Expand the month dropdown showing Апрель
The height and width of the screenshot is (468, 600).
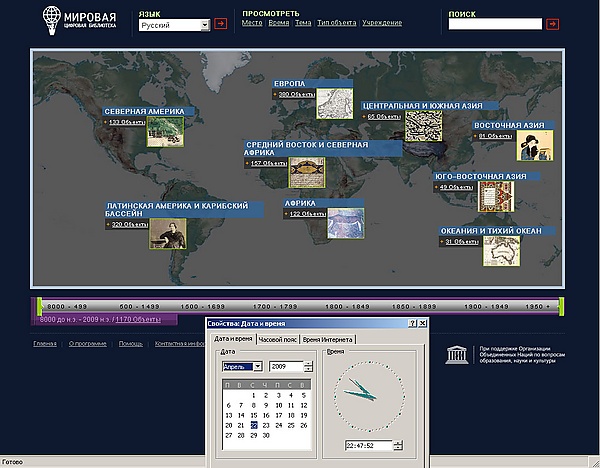pos(257,367)
